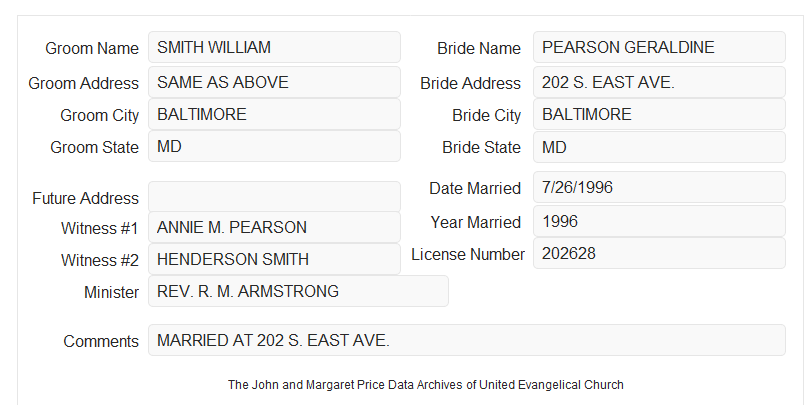Click the Groom Name label
Viewport: 805px width, 405px height.
92,48
